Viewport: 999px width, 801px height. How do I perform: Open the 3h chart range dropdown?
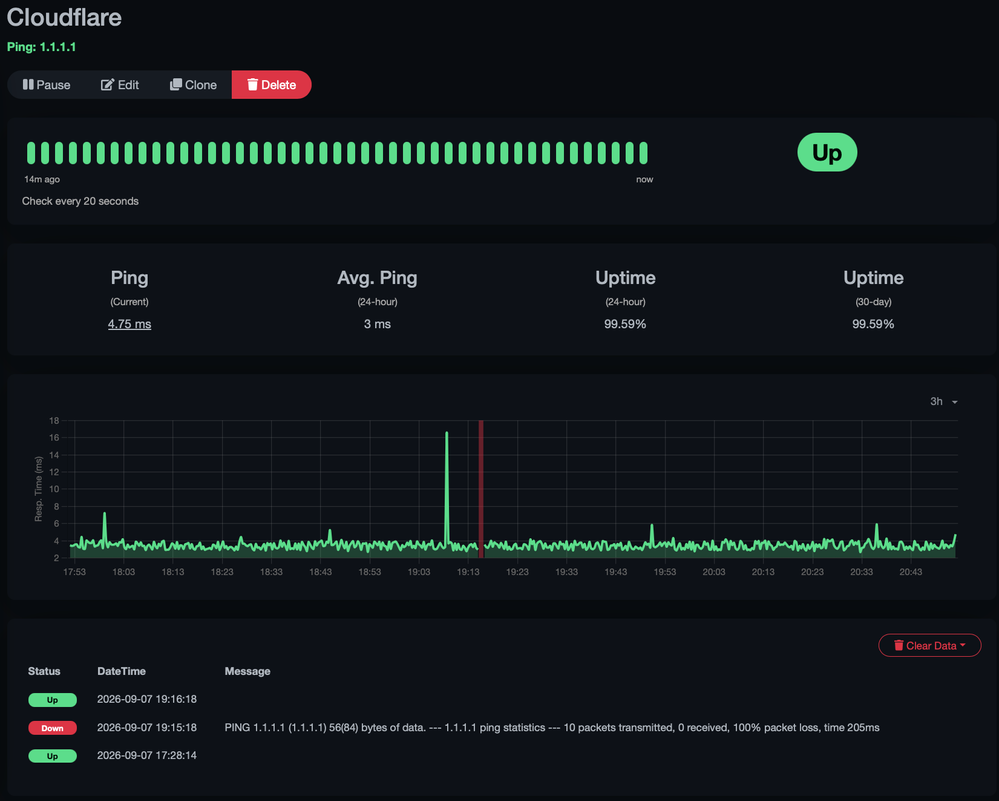(x=944, y=401)
